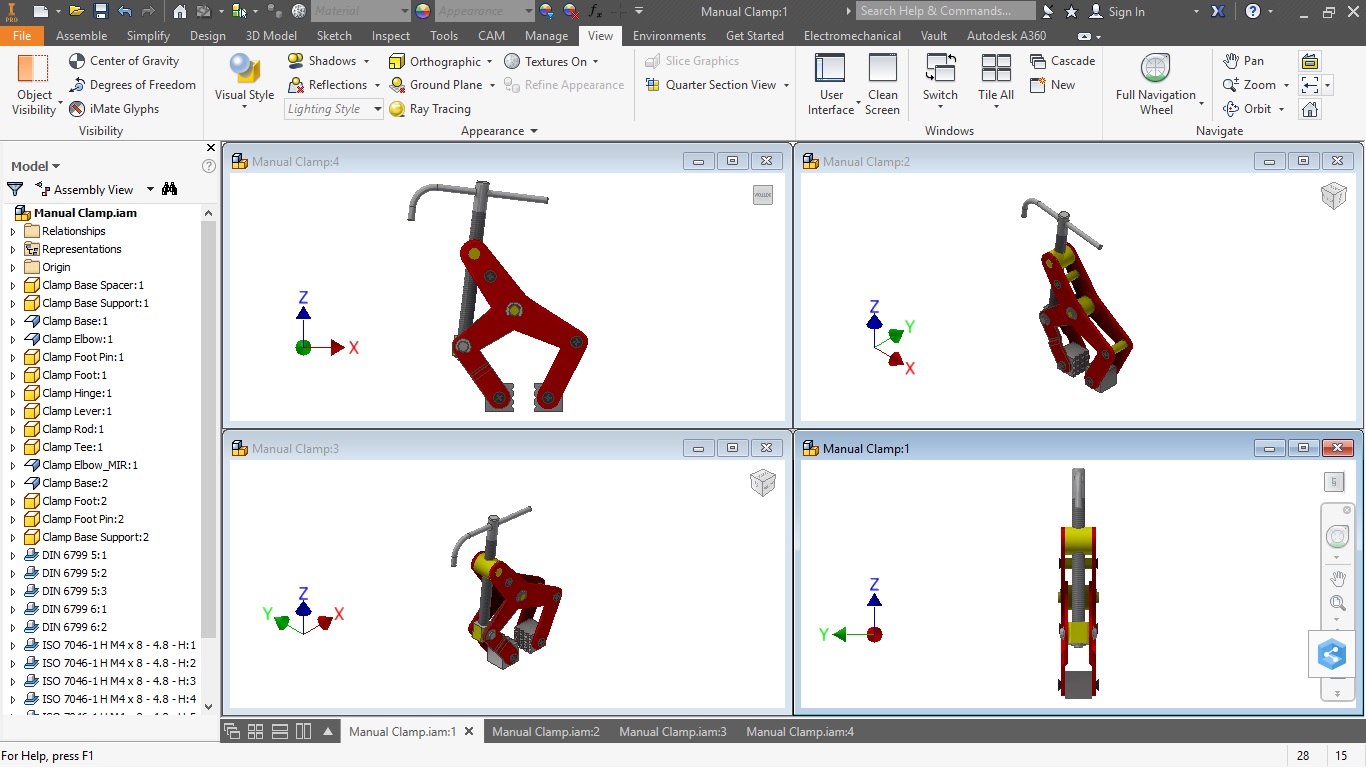Select the Zoom tool
The height and width of the screenshot is (768, 1366).
(x=1250, y=85)
